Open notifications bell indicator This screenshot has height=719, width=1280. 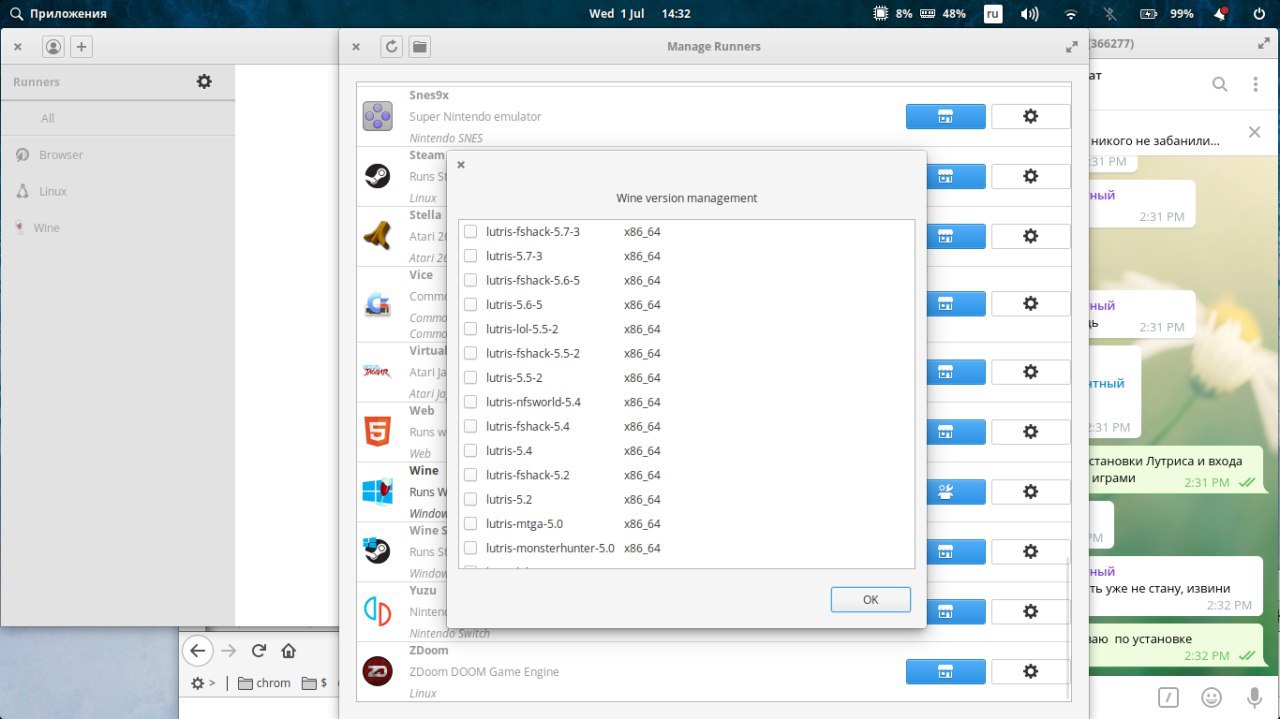pos(1221,14)
